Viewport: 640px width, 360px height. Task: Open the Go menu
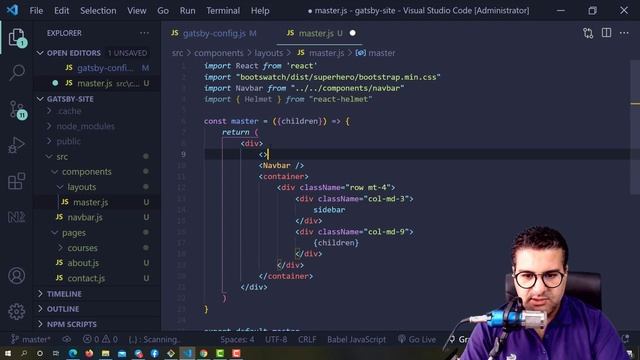pyautogui.click(x=162, y=11)
